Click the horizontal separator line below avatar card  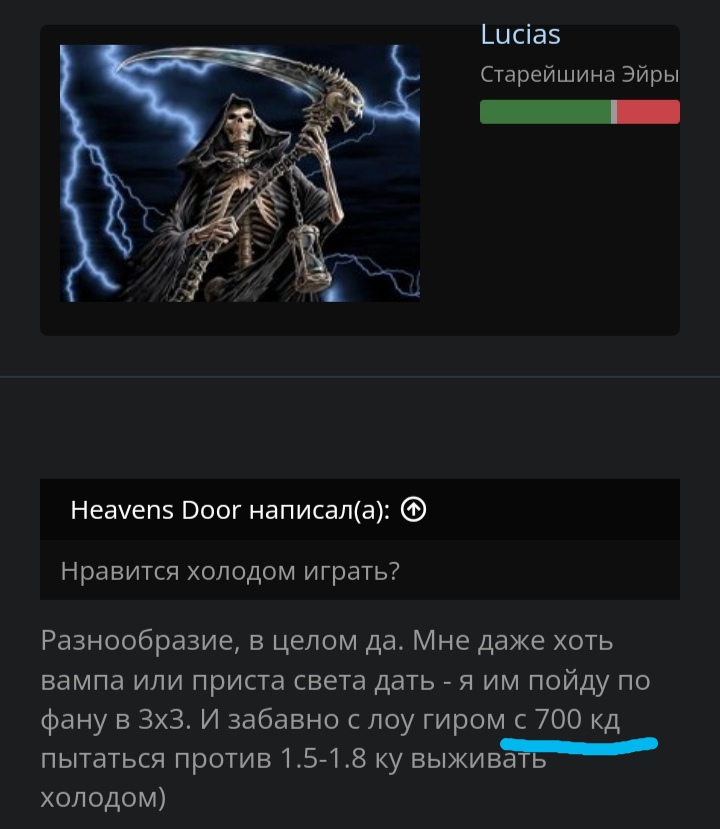pyautogui.click(x=360, y=377)
